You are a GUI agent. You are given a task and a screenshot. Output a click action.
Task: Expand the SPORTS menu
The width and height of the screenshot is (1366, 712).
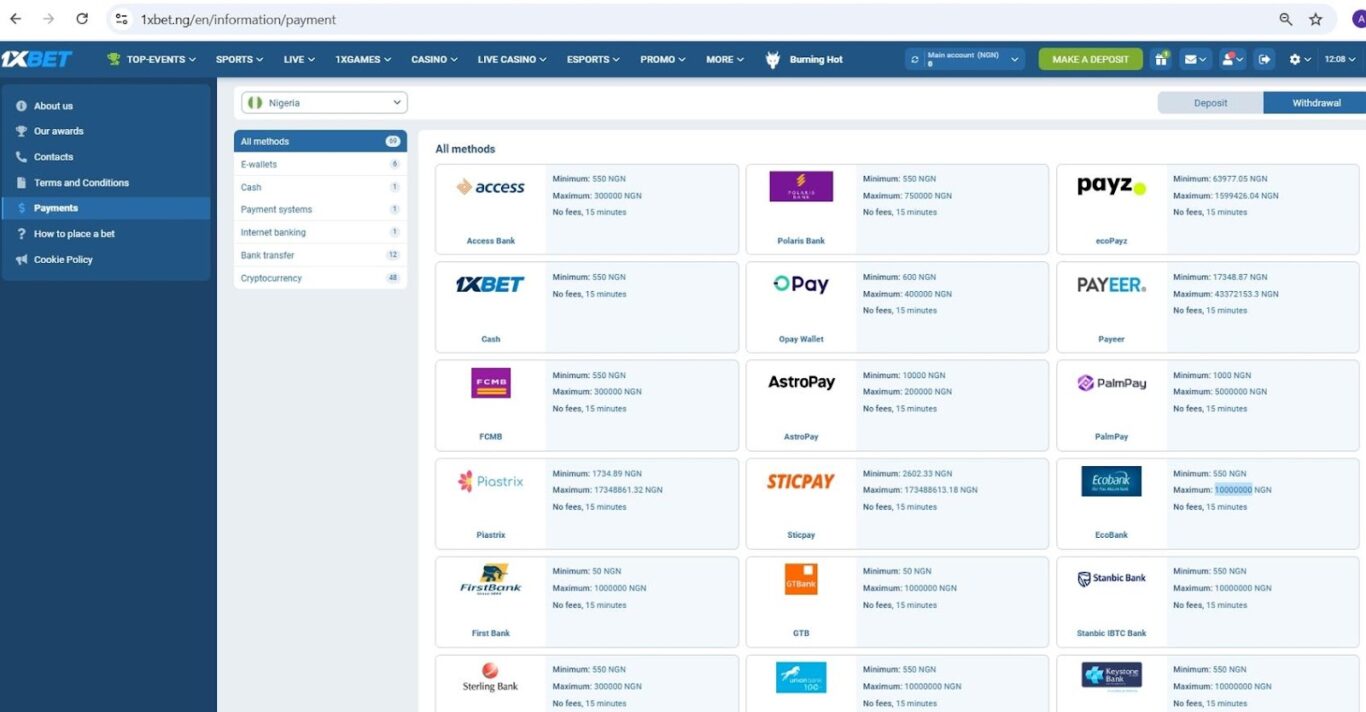[x=240, y=59]
